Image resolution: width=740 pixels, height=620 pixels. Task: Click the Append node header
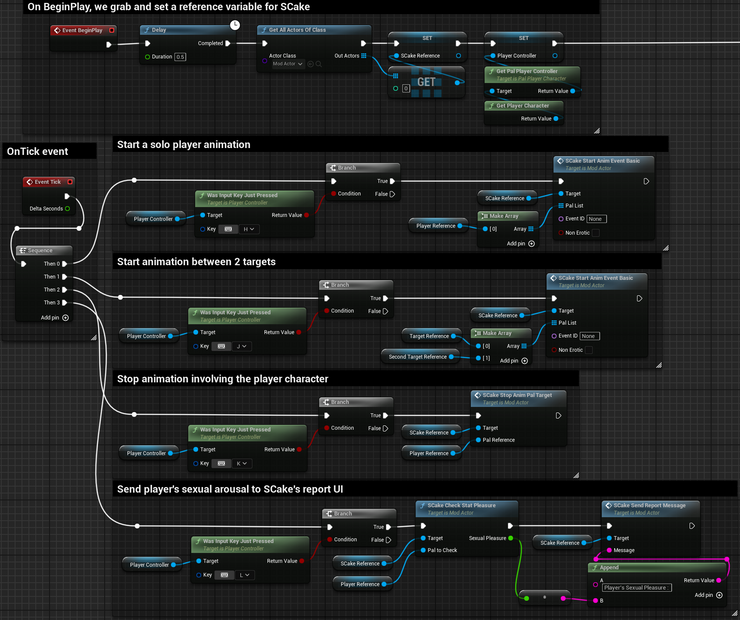tap(640, 566)
